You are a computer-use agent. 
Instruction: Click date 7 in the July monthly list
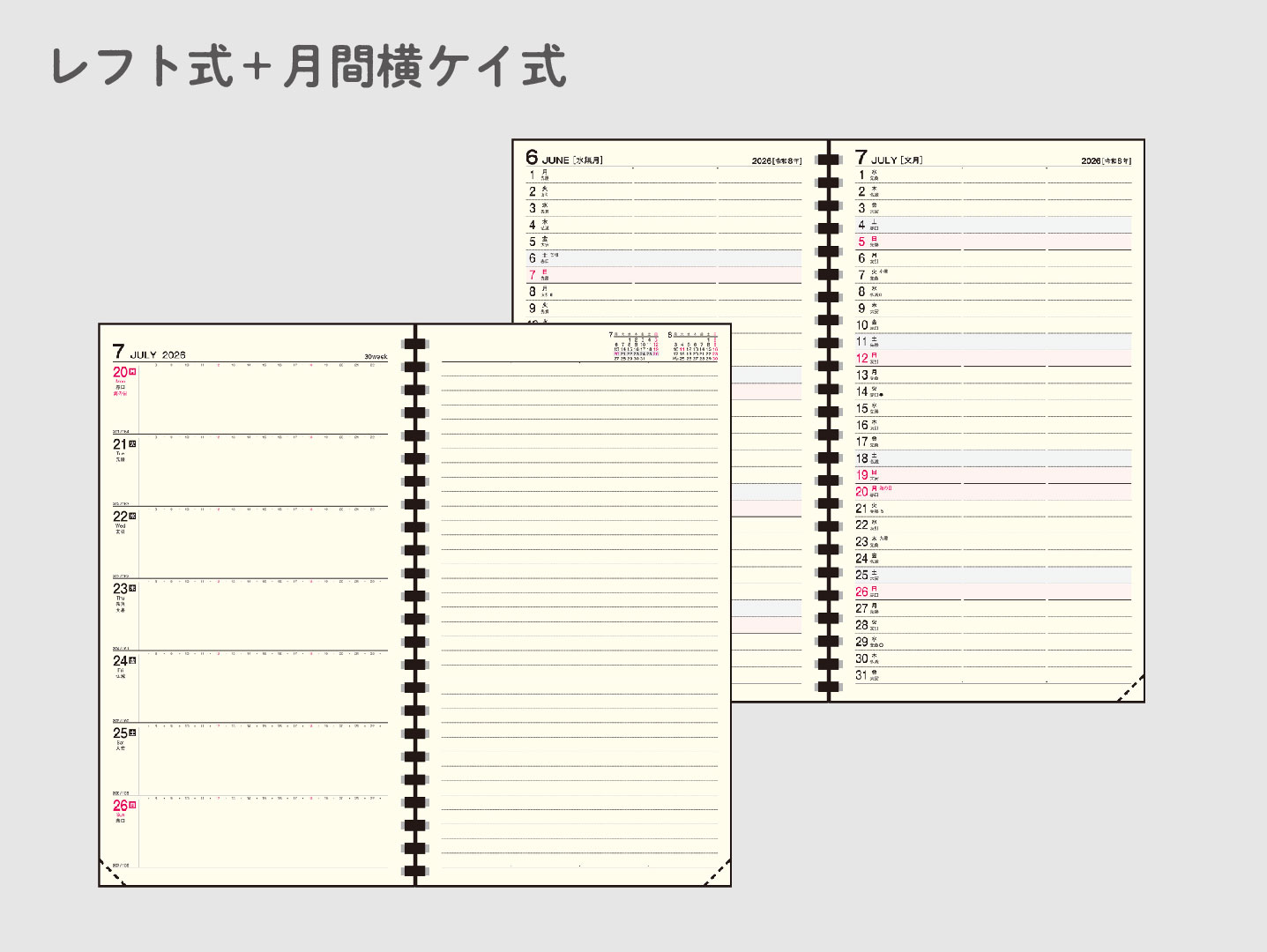861,275
